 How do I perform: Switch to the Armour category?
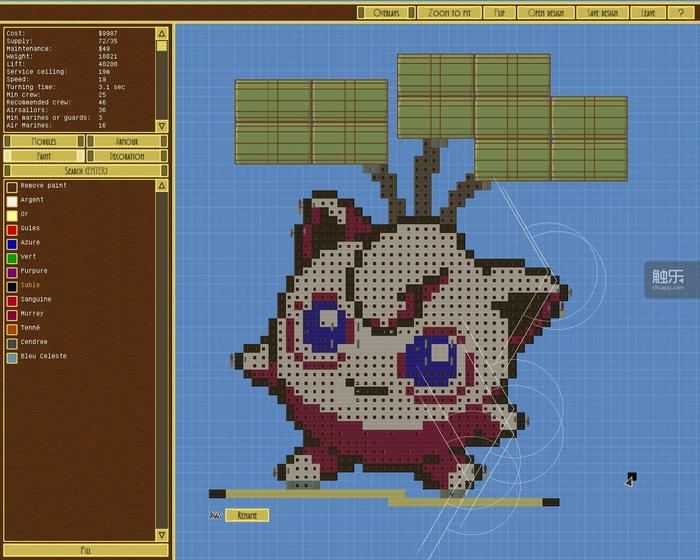coord(127,142)
